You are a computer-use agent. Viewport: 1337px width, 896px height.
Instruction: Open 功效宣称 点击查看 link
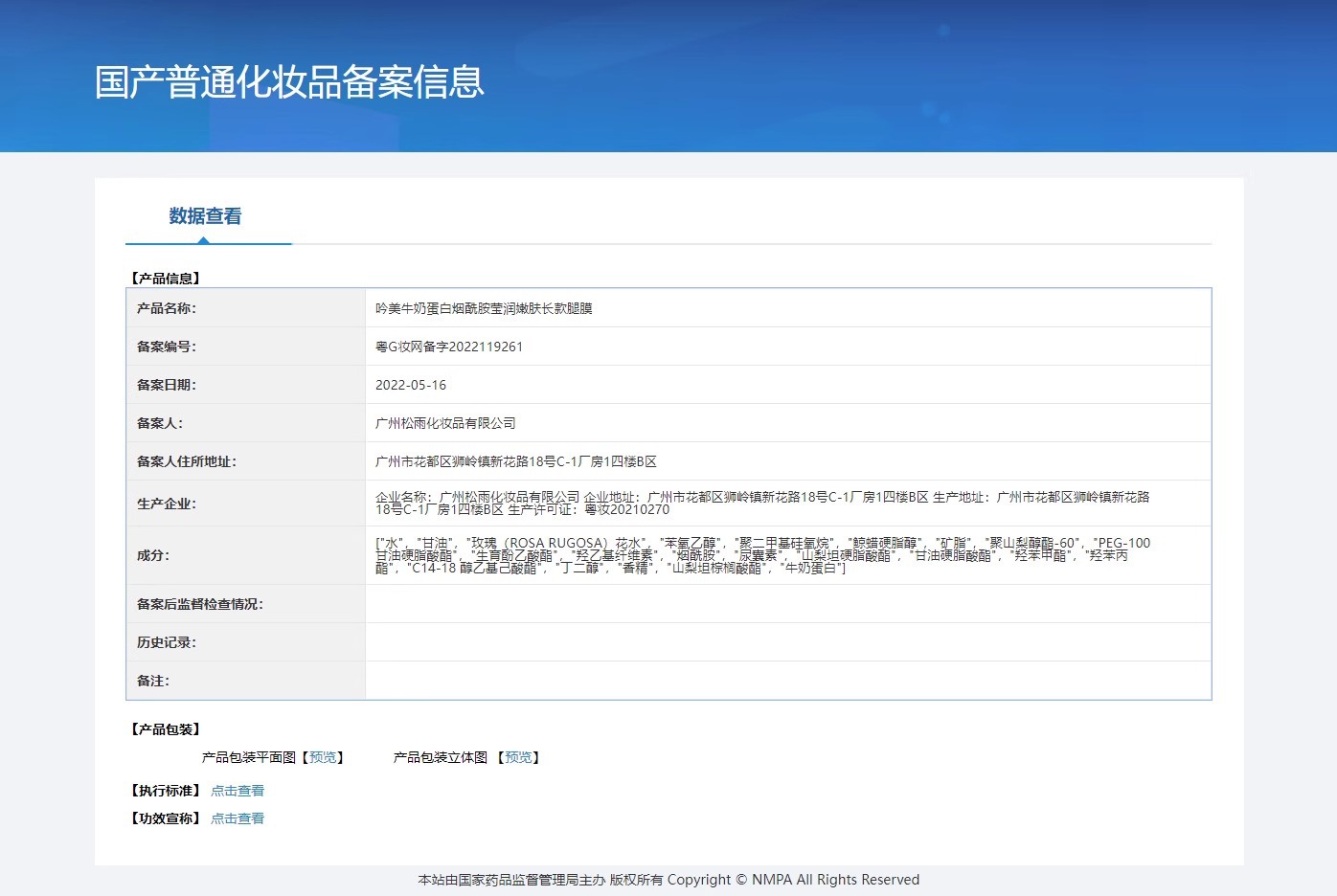238,818
